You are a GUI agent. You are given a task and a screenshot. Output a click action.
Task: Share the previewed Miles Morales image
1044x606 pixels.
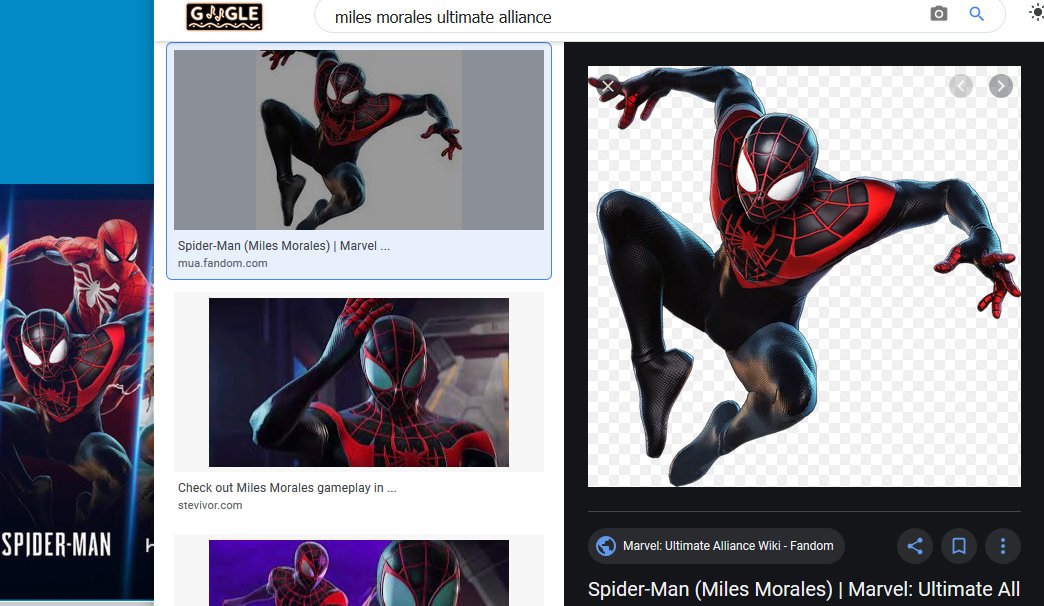point(914,546)
